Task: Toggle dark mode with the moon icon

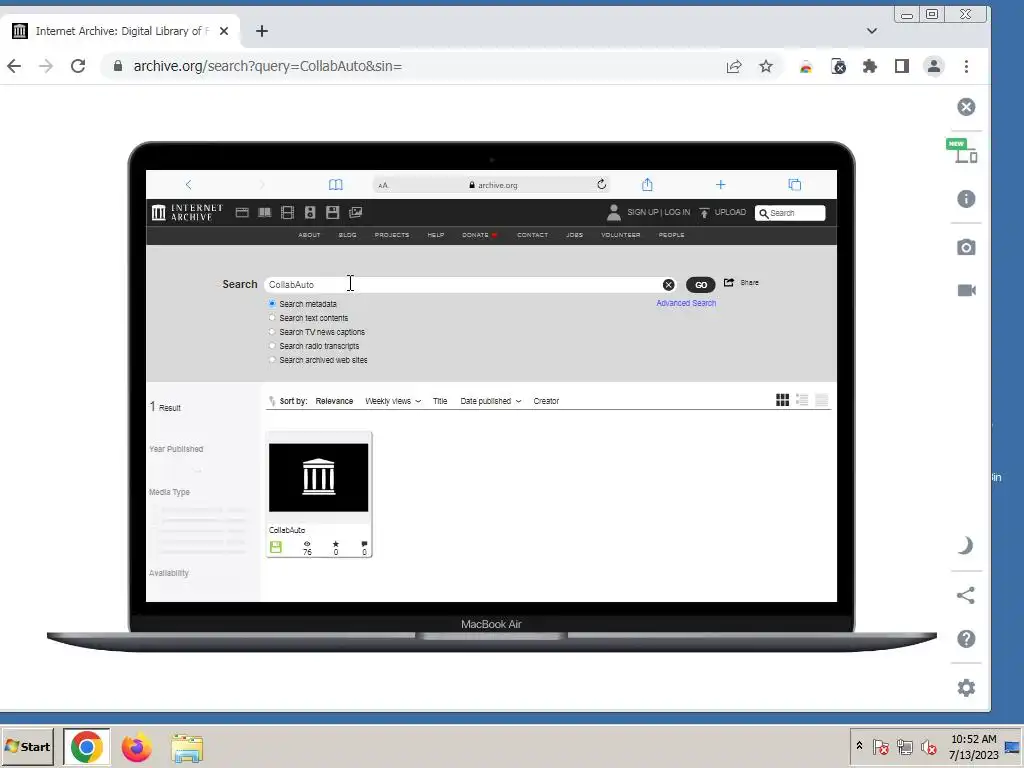Action: coord(965,545)
